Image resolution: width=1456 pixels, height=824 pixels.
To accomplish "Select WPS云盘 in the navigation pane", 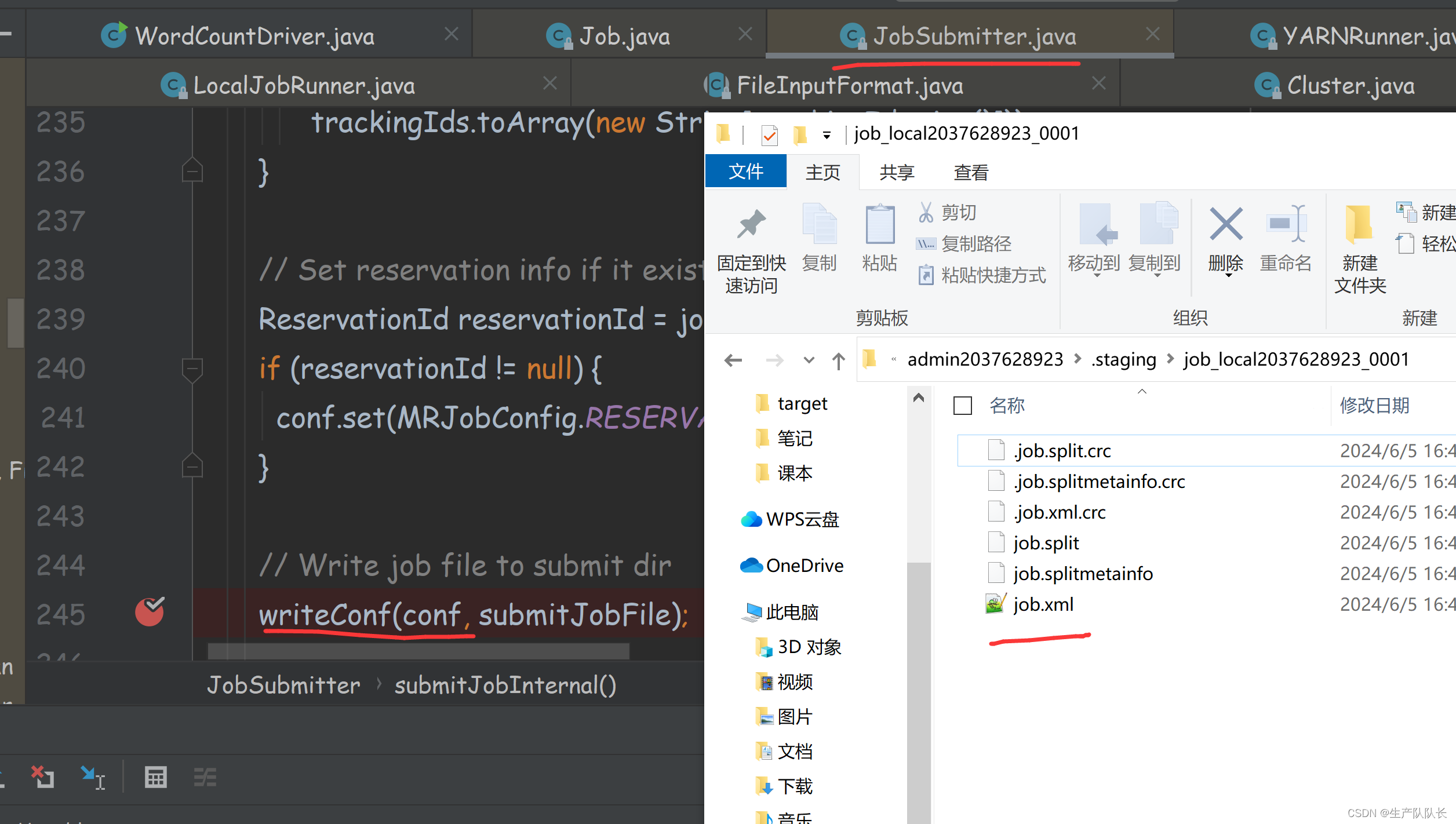I will click(x=791, y=519).
